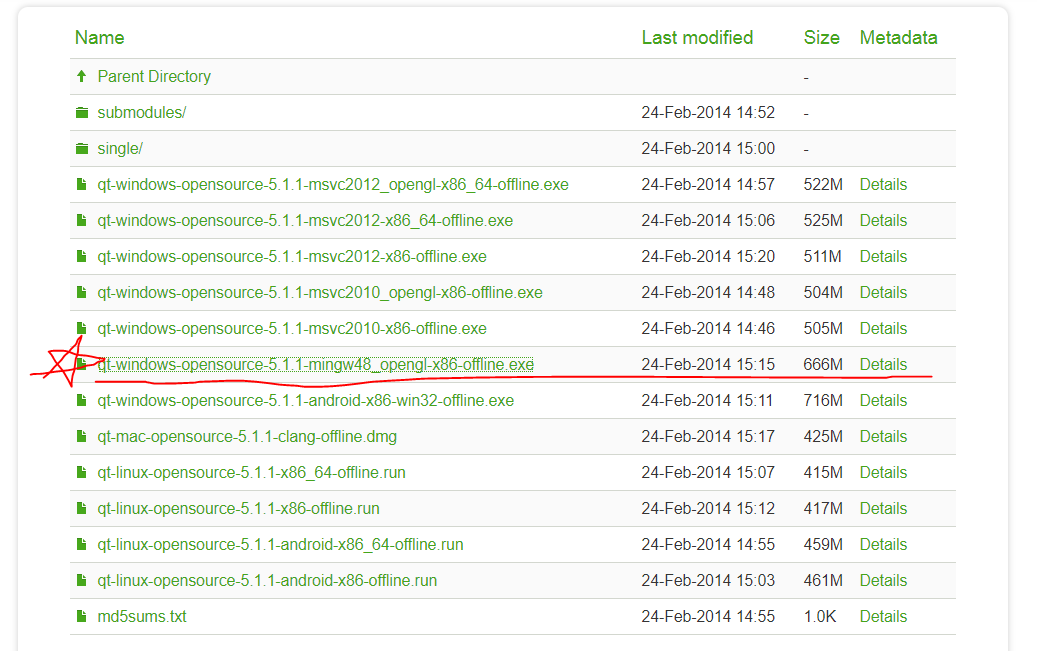The width and height of the screenshot is (1037, 651).
Task: Open Details for 716M android win32 file
Action: 883,401
